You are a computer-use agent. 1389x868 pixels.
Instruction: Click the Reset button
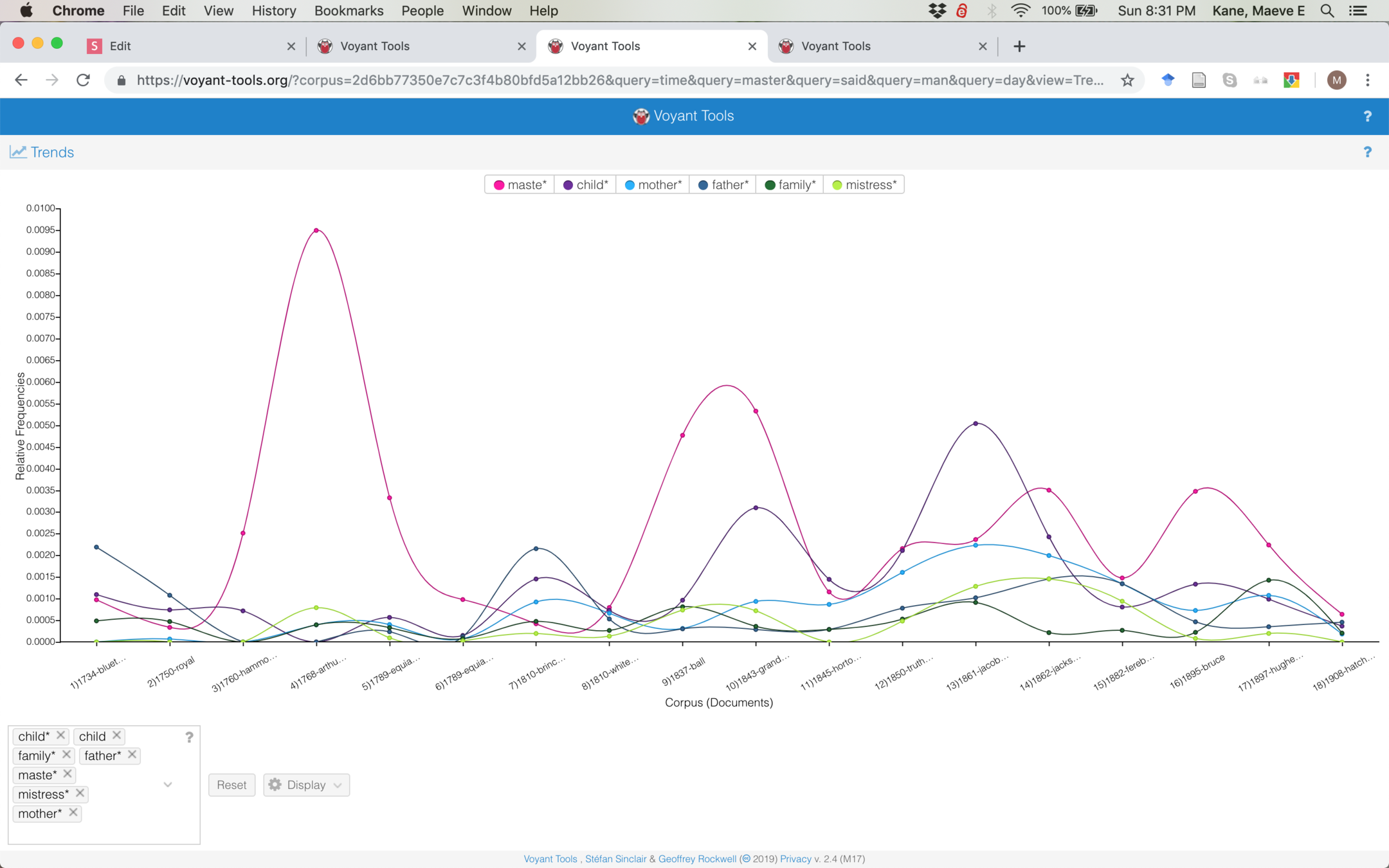[232, 785]
